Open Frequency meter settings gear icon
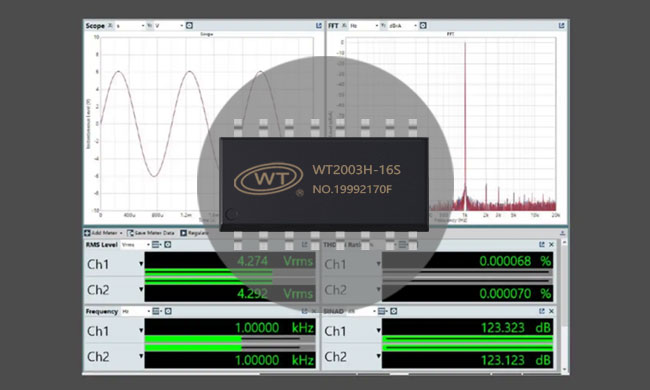This screenshot has height=390, width=650. [x=168, y=311]
